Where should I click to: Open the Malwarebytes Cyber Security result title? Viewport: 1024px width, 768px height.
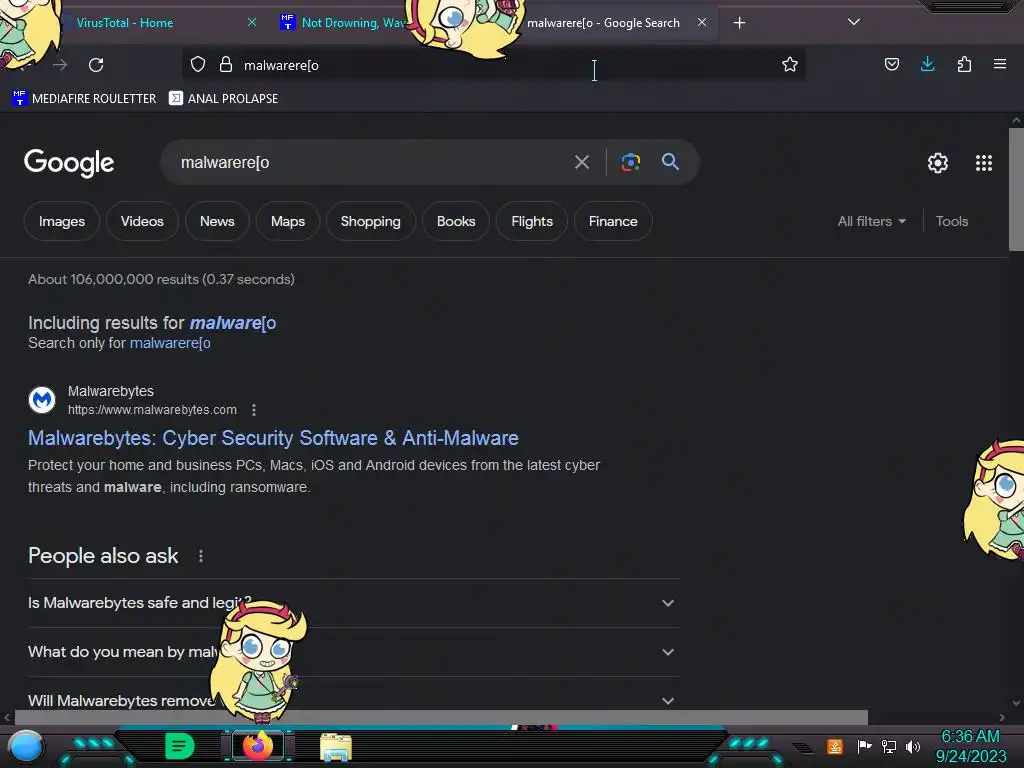coord(273,438)
